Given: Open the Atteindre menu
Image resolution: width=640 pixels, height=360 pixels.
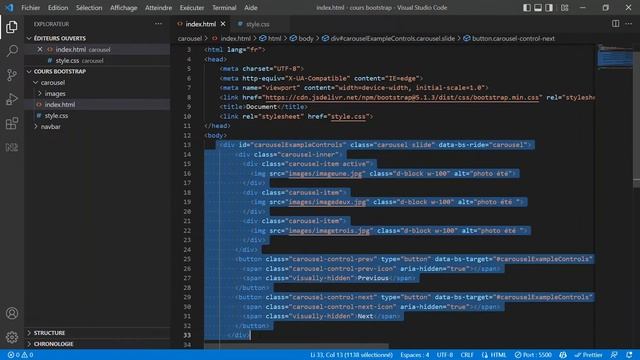Looking at the screenshot, I should 158,7.
